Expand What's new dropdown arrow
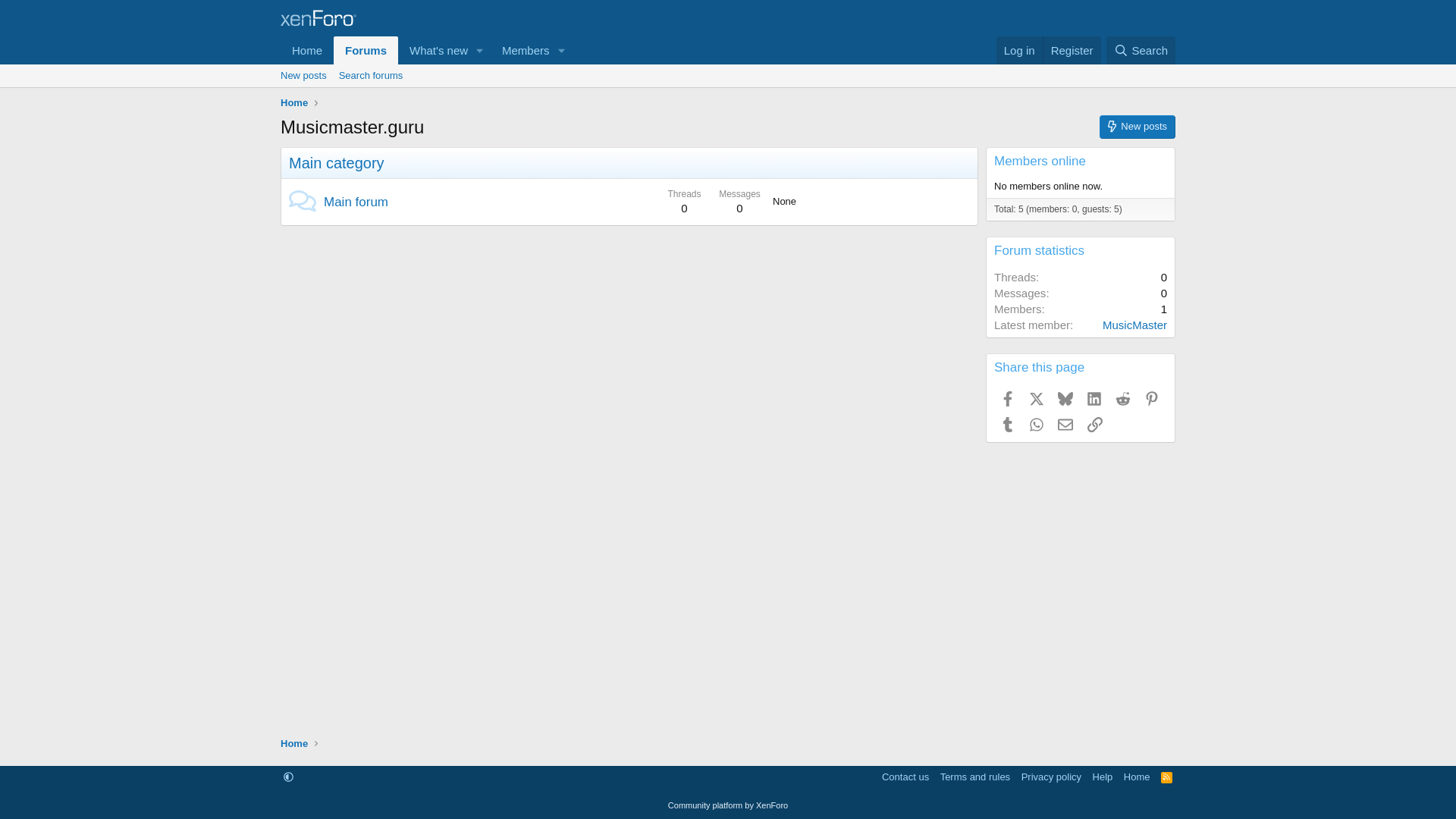1456x819 pixels. point(479,51)
